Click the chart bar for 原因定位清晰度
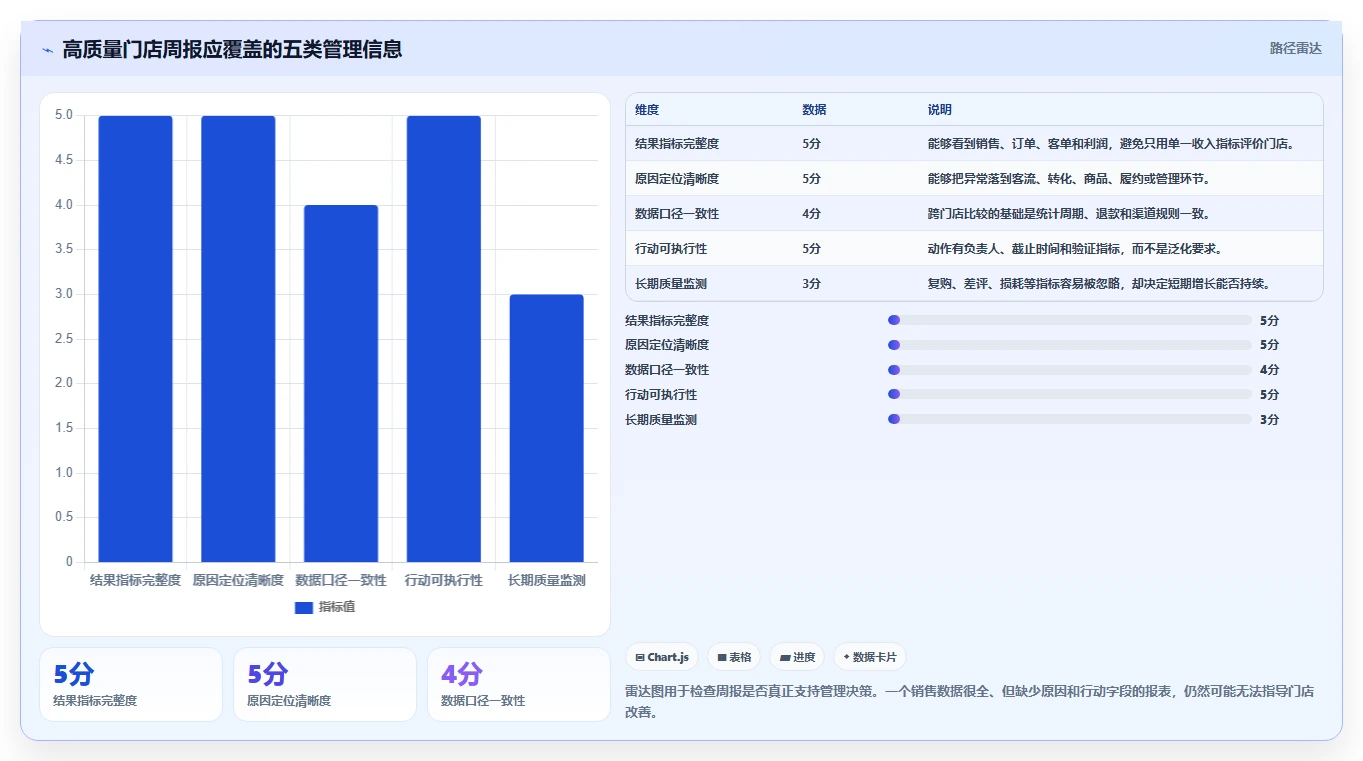 (x=238, y=339)
